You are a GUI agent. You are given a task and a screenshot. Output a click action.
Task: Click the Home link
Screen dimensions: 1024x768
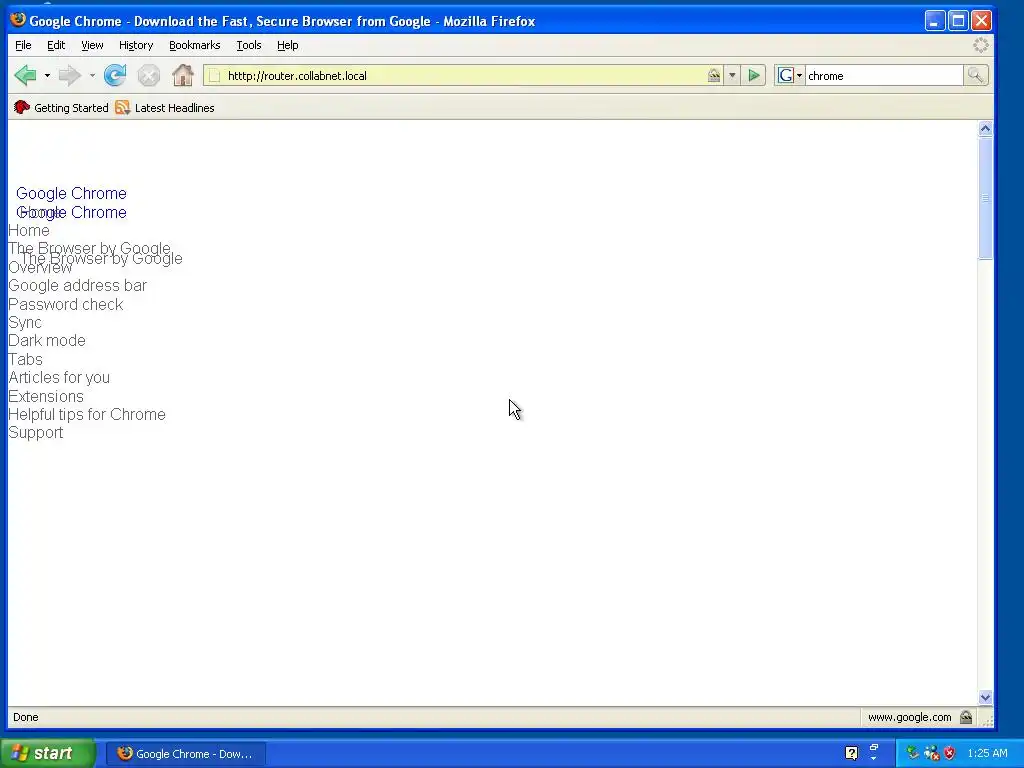29,231
